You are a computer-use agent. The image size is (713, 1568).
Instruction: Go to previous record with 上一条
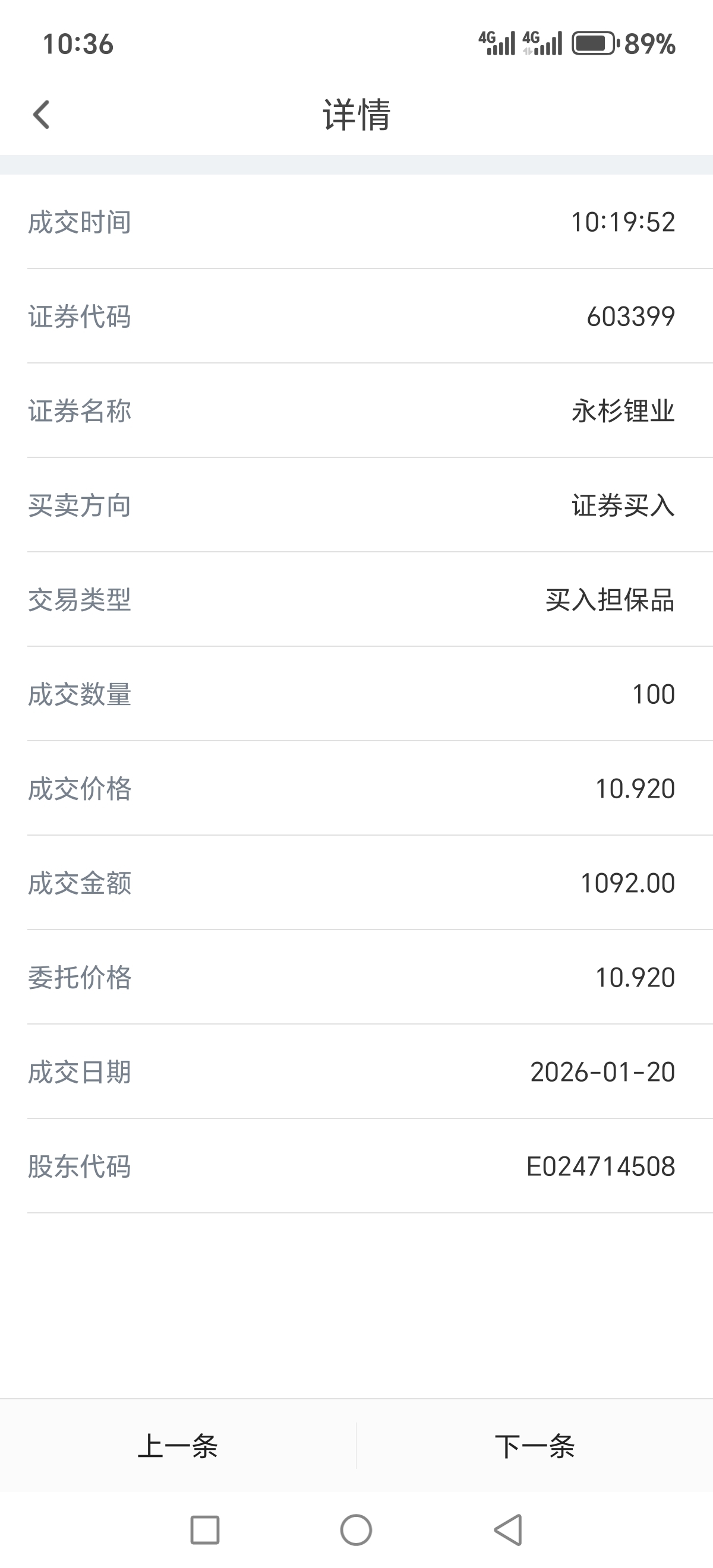178,1446
